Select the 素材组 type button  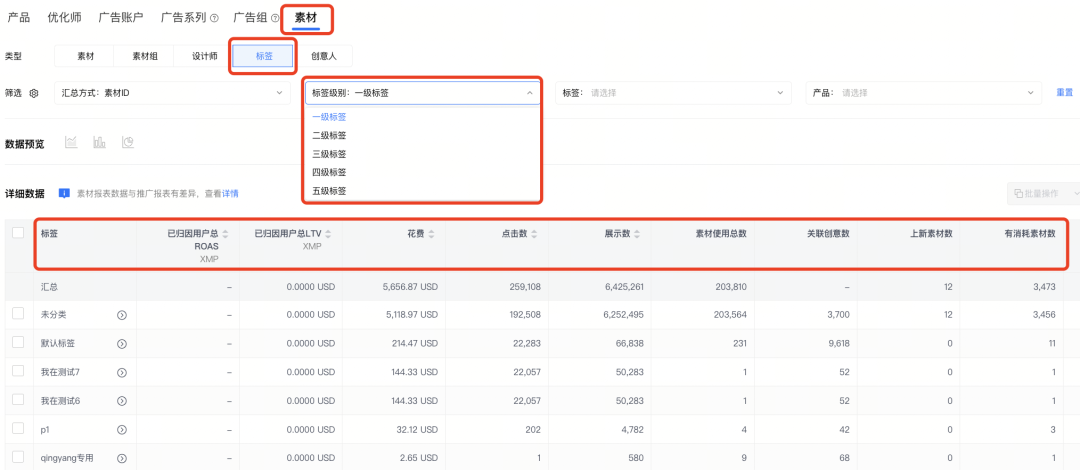[144, 57]
